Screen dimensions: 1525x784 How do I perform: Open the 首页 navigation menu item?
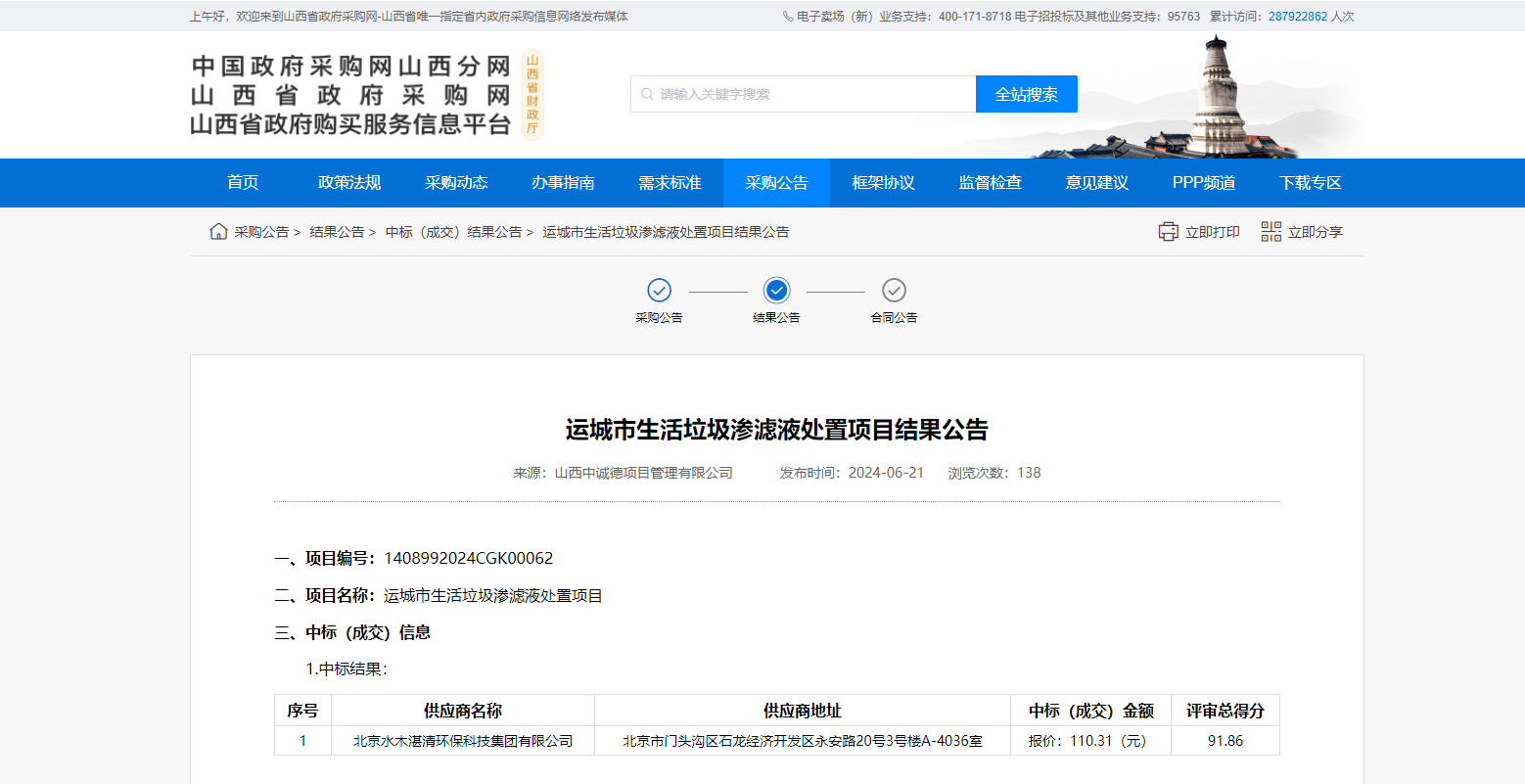pos(243,183)
